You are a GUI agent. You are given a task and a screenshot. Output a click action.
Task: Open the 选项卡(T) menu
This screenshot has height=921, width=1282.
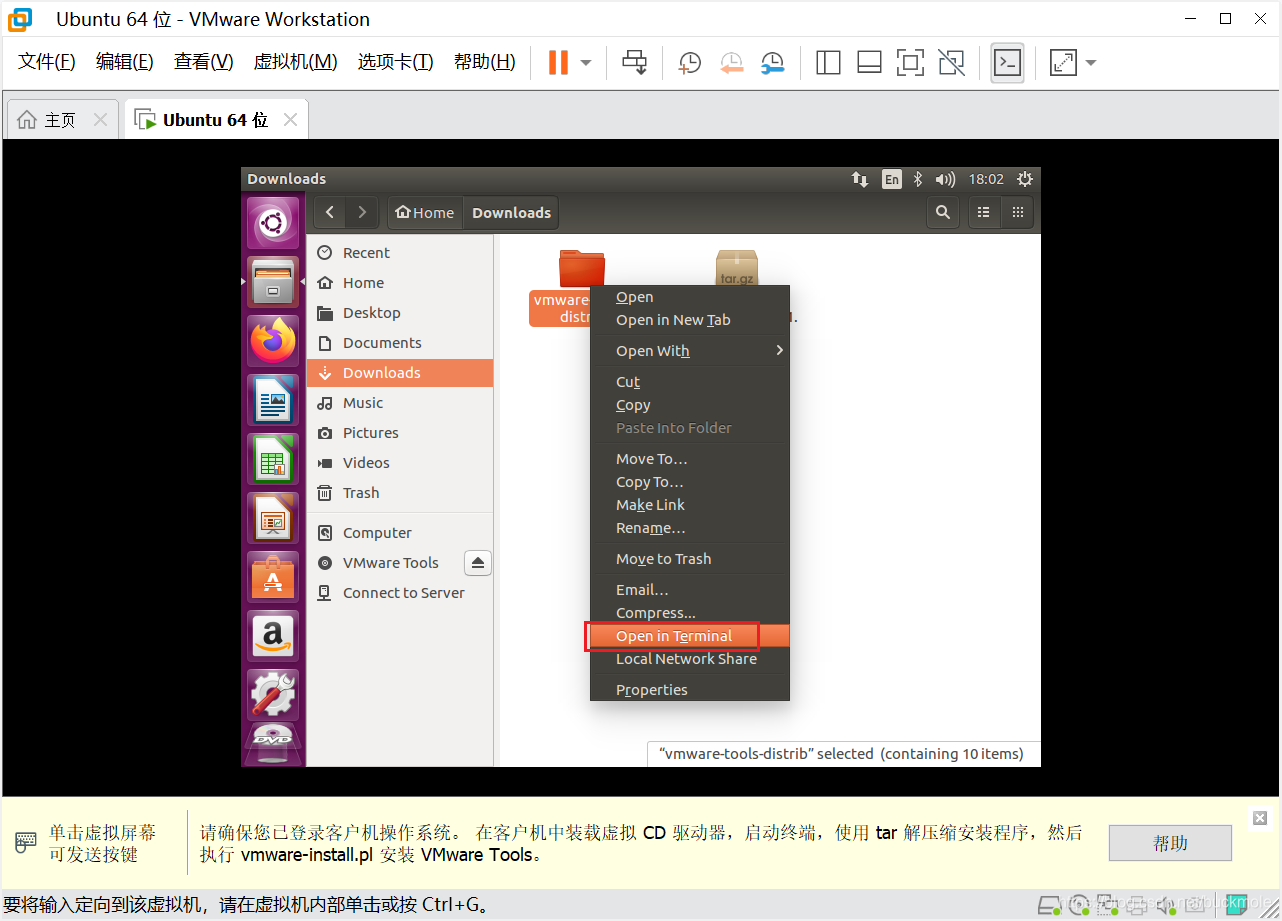pos(395,62)
